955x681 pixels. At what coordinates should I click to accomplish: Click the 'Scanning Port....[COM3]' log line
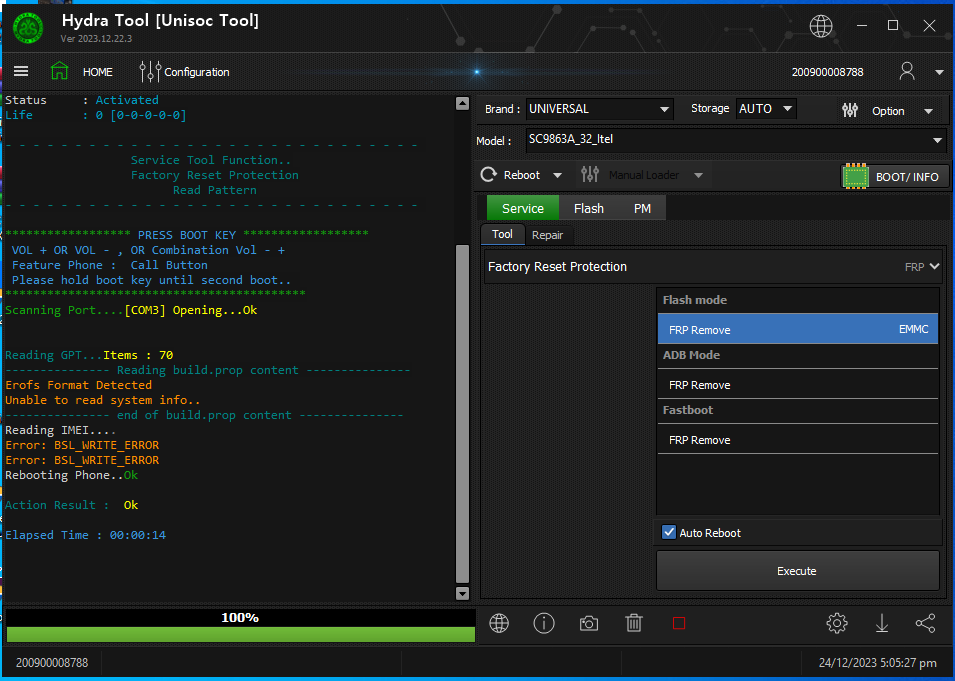(x=131, y=310)
